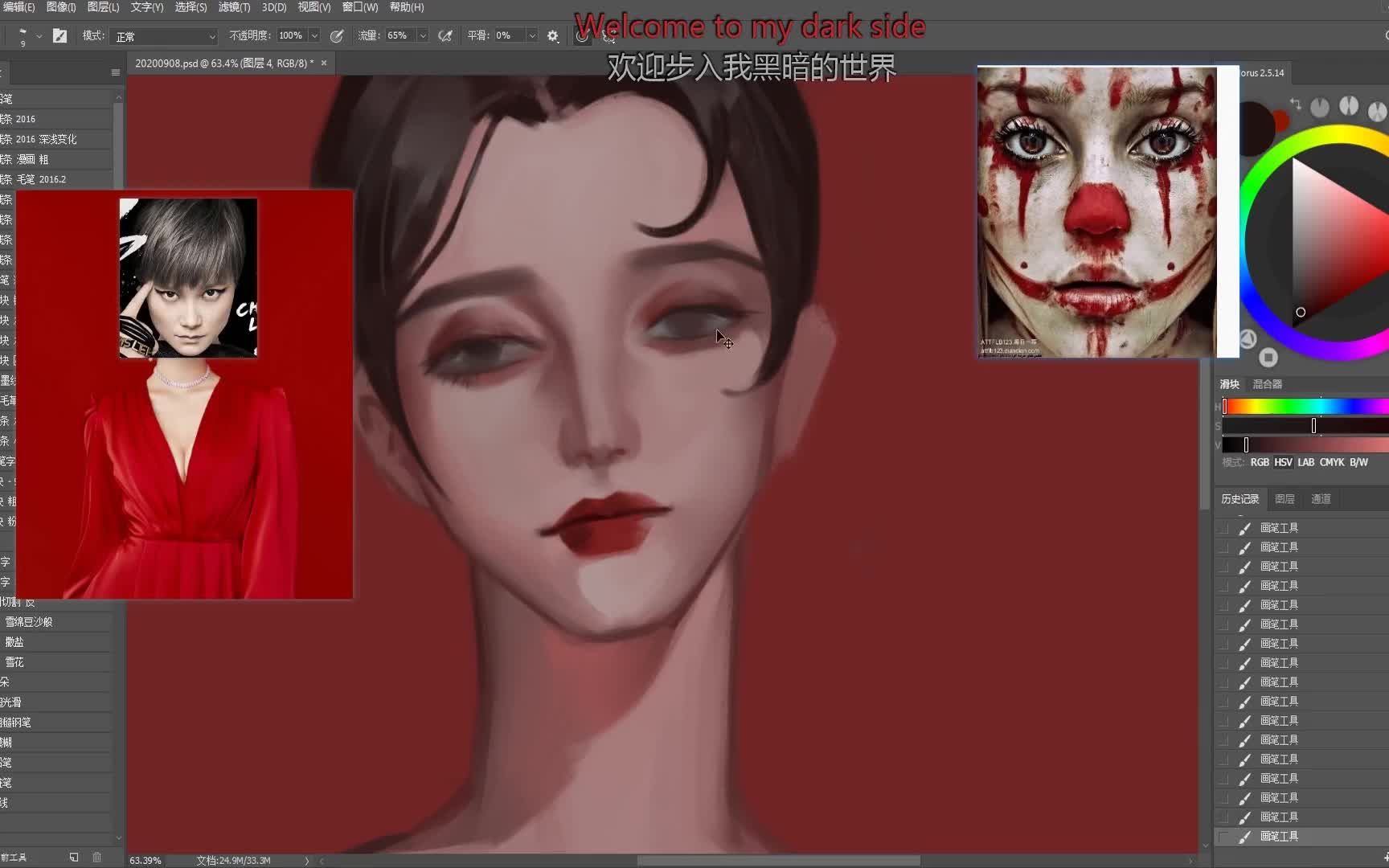Switch to the 通道 panel tab

(1321, 499)
